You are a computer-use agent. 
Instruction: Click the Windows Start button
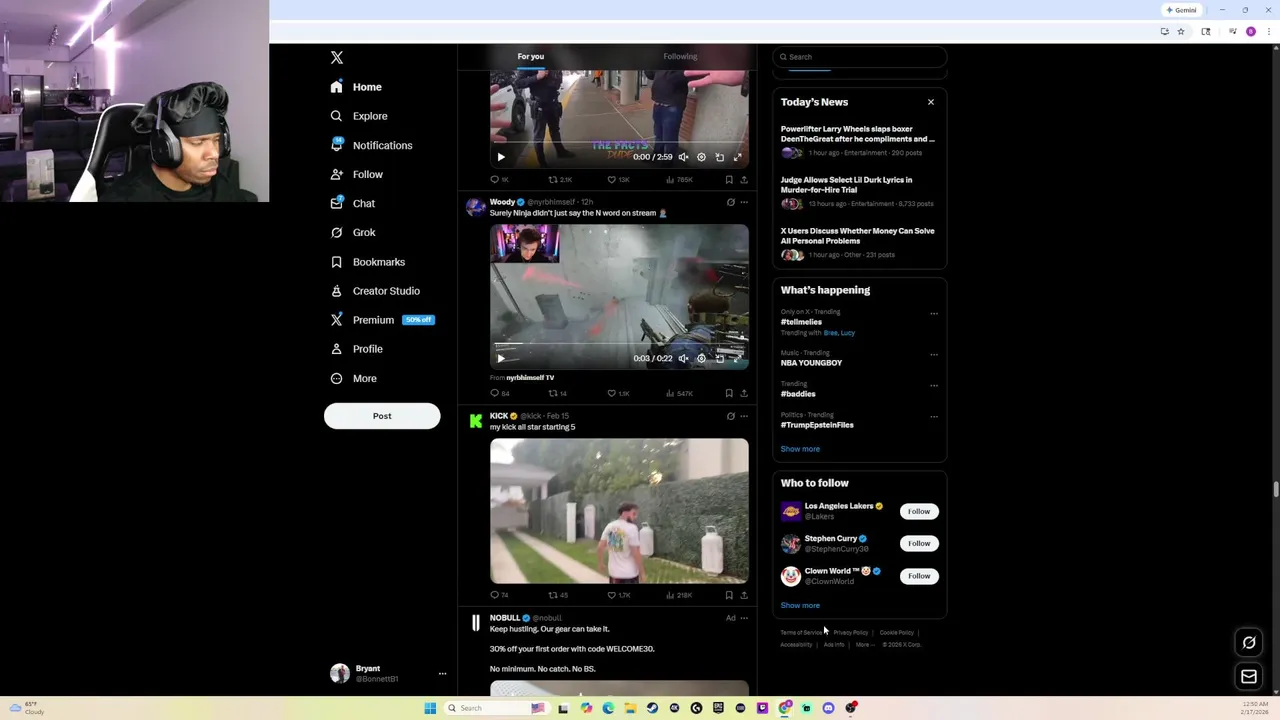[430, 708]
